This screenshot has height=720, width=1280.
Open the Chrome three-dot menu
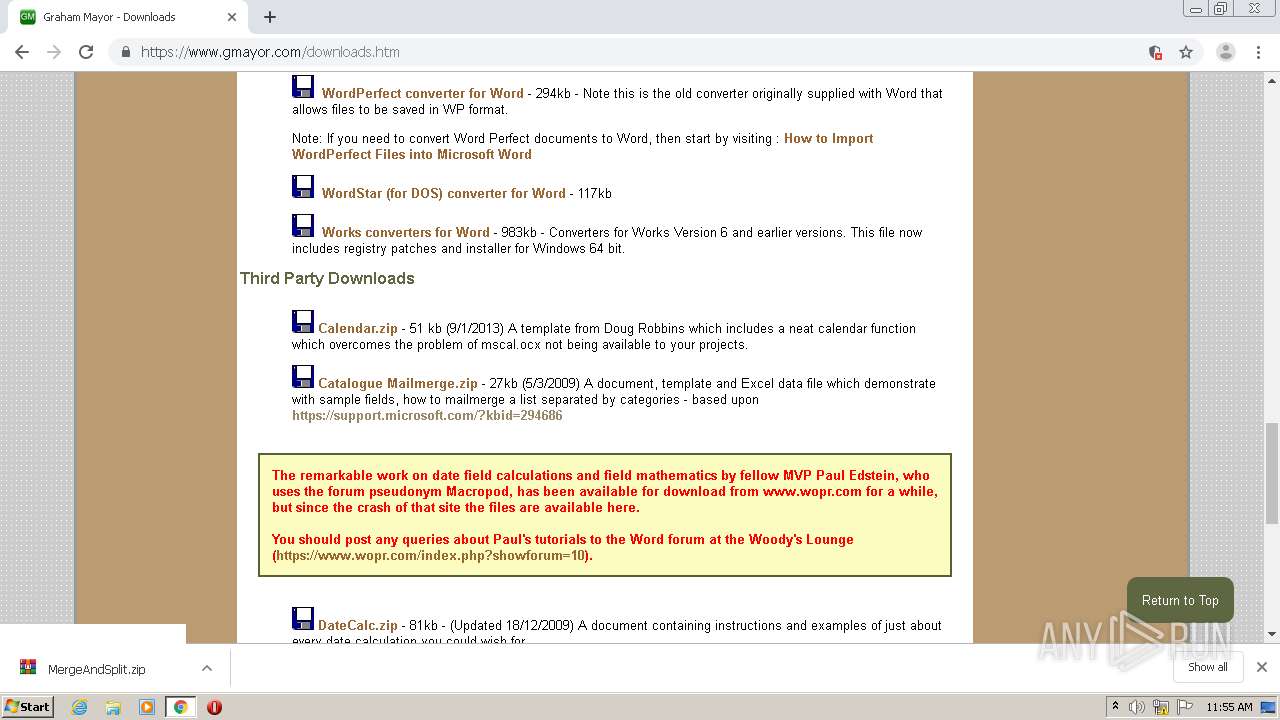coord(1258,52)
